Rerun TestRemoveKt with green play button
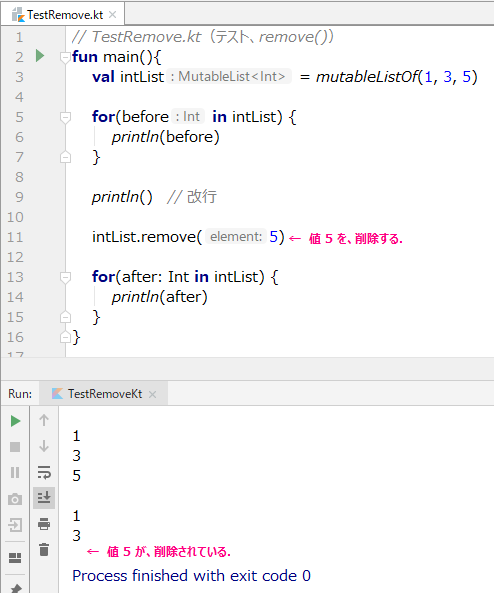The height and width of the screenshot is (593, 494). 15,421
